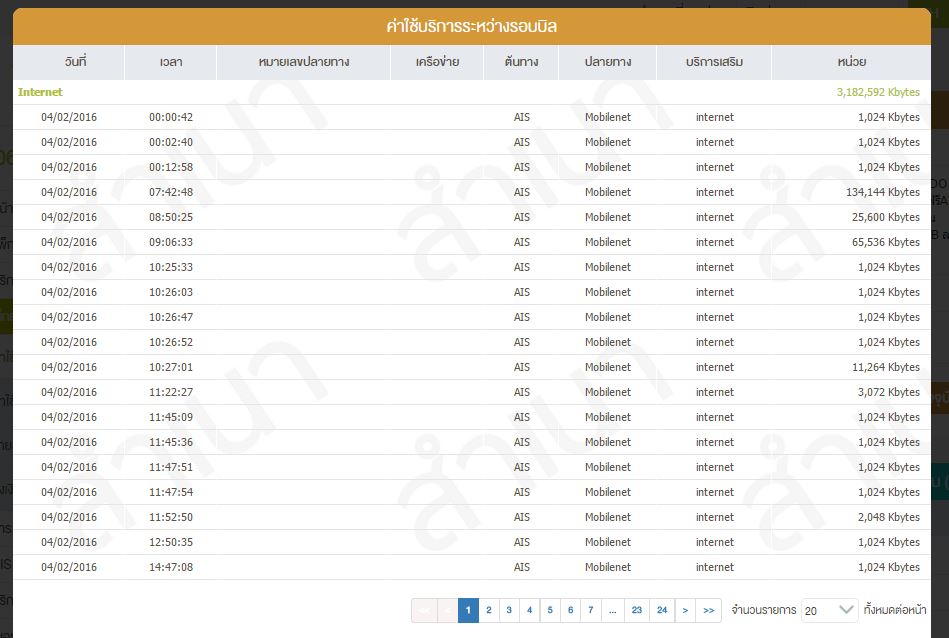Go to page 3 of results

[509, 610]
